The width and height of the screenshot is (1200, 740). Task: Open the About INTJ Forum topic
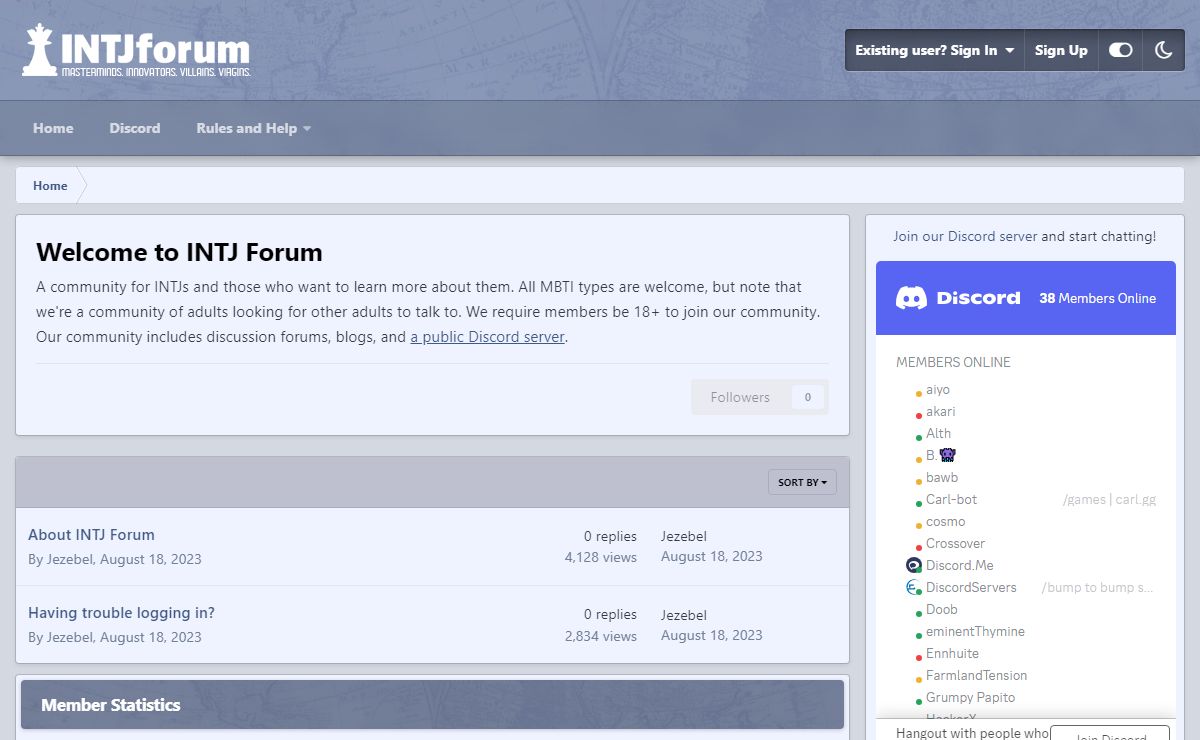tap(91, 535)
